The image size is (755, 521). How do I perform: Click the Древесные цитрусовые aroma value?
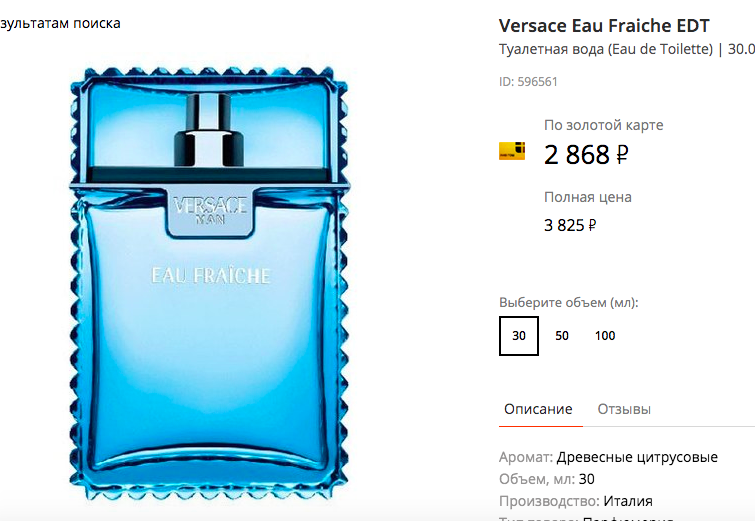(637, 457)
